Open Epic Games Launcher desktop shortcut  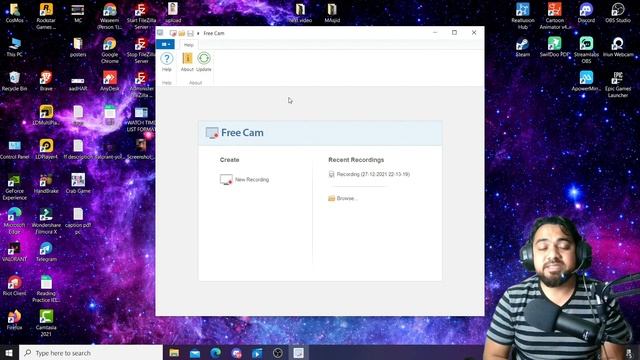coord(618,84)
